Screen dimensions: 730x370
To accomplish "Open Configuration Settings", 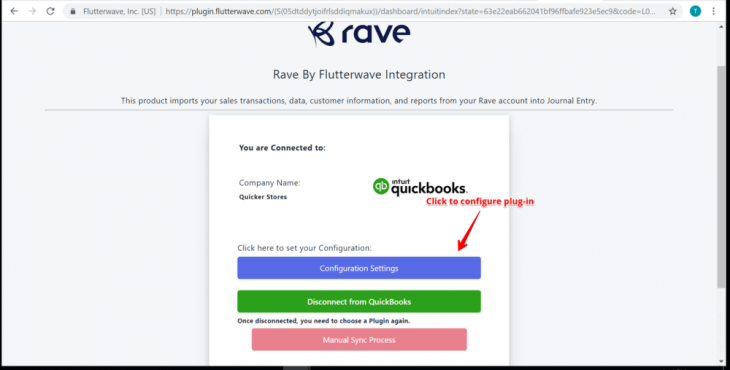I will [359, 268].
